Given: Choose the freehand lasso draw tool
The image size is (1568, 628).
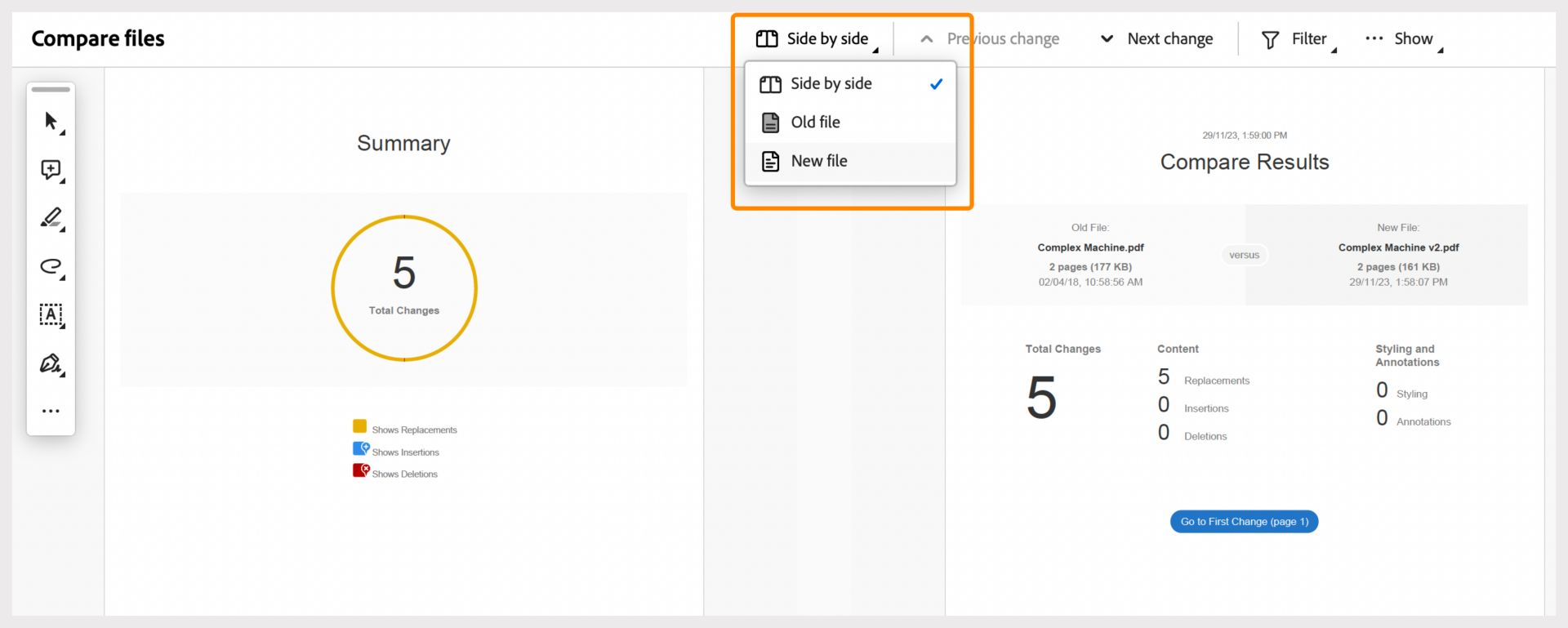Looking at the screenshot, I should 51,266.
